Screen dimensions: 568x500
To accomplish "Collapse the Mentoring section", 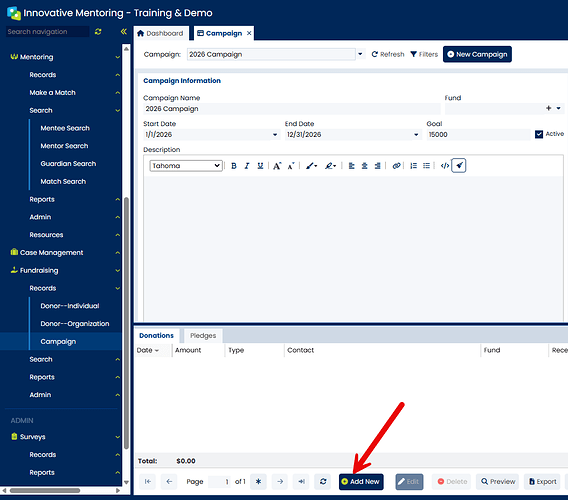I will pyautogui.click(x=117, y=57).
